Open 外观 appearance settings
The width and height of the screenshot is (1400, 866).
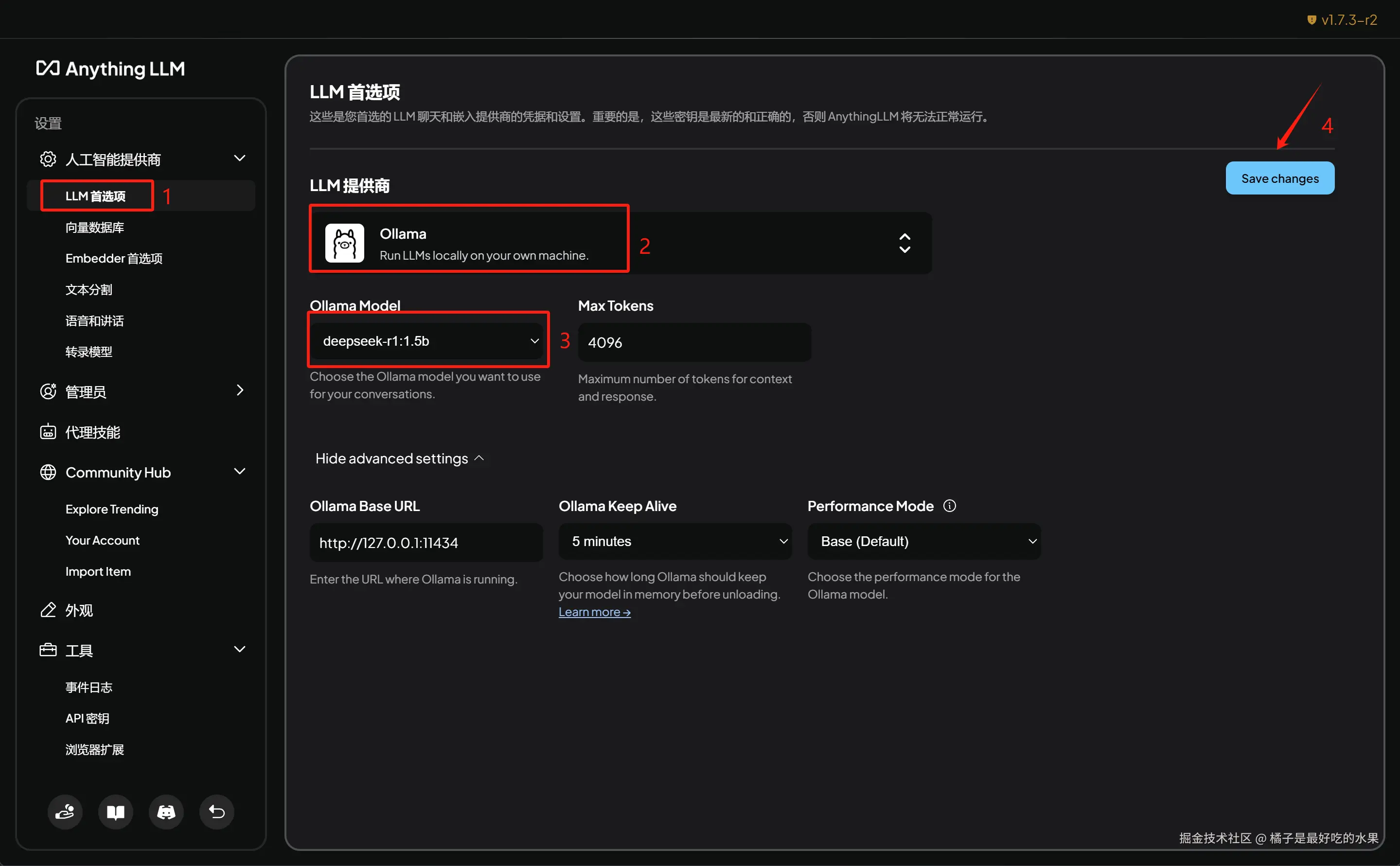[79, 610]
